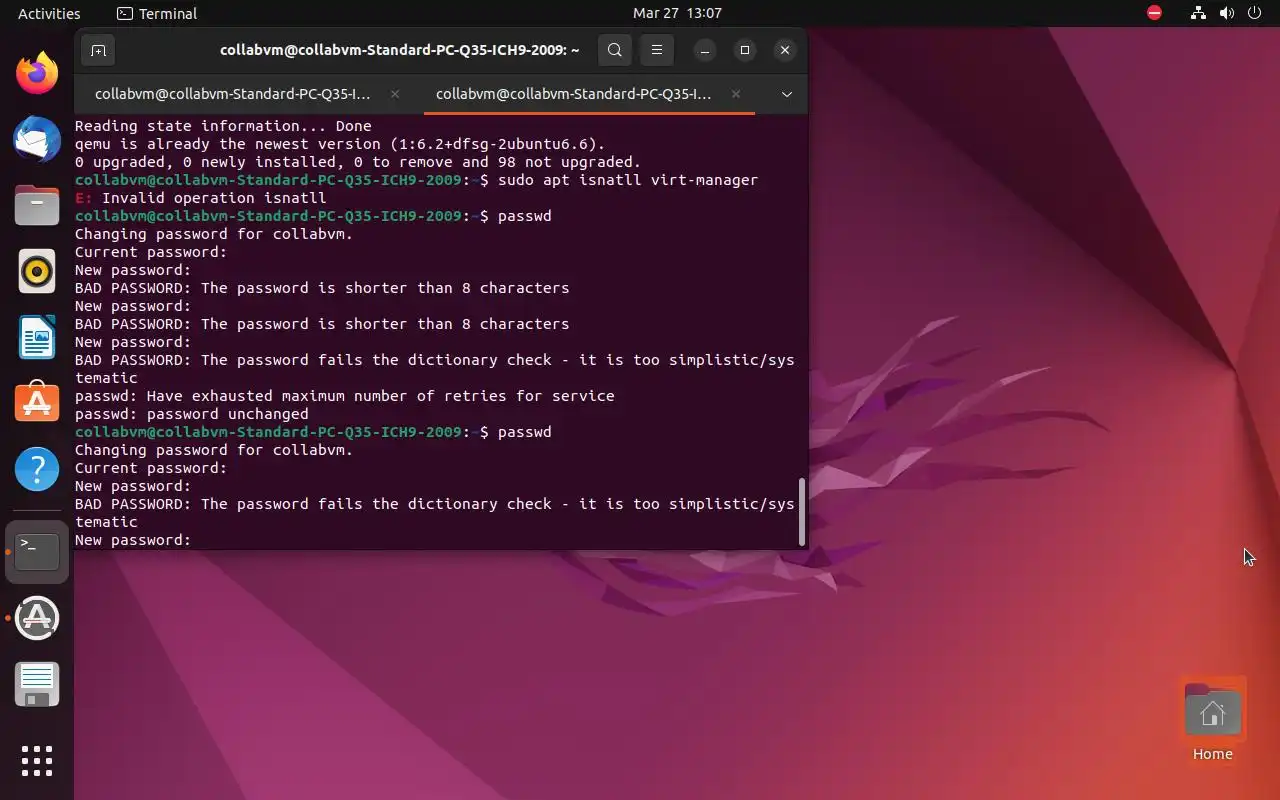Open Activities overview
The width and height of the screenshot is (1280, 800).
point(49,13)
